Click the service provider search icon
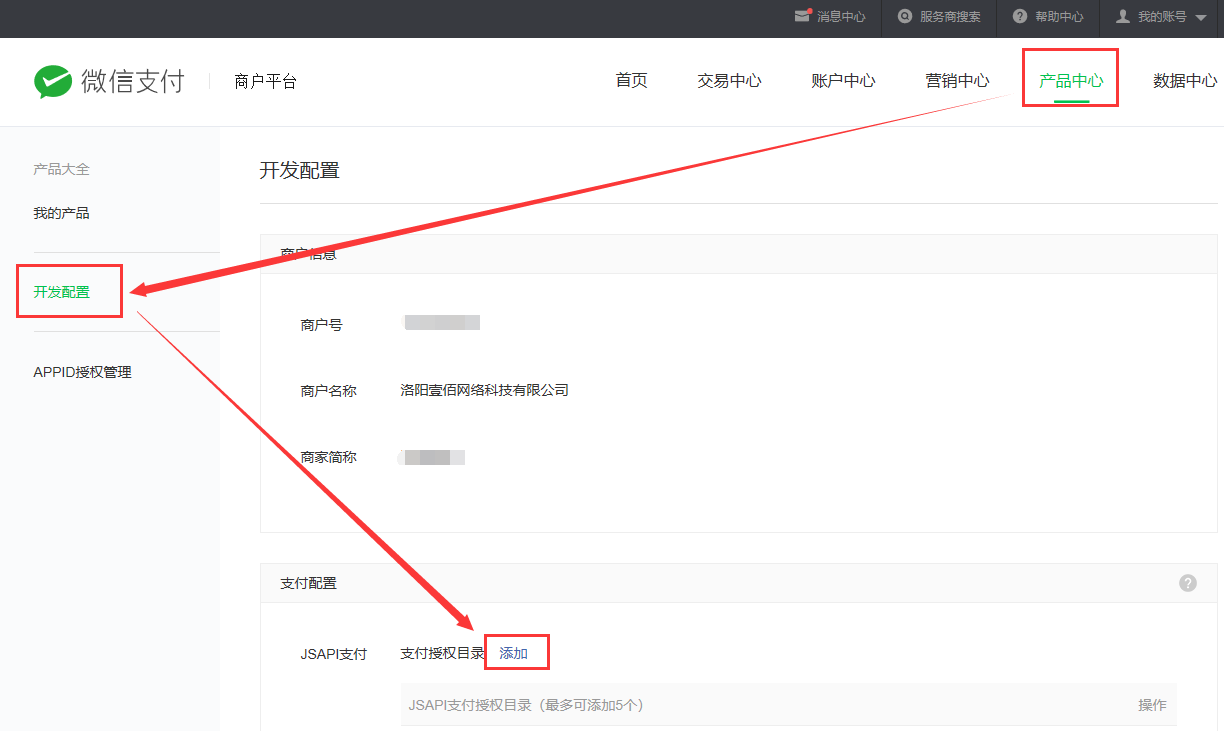1224x731 pixels. [905, 16]
